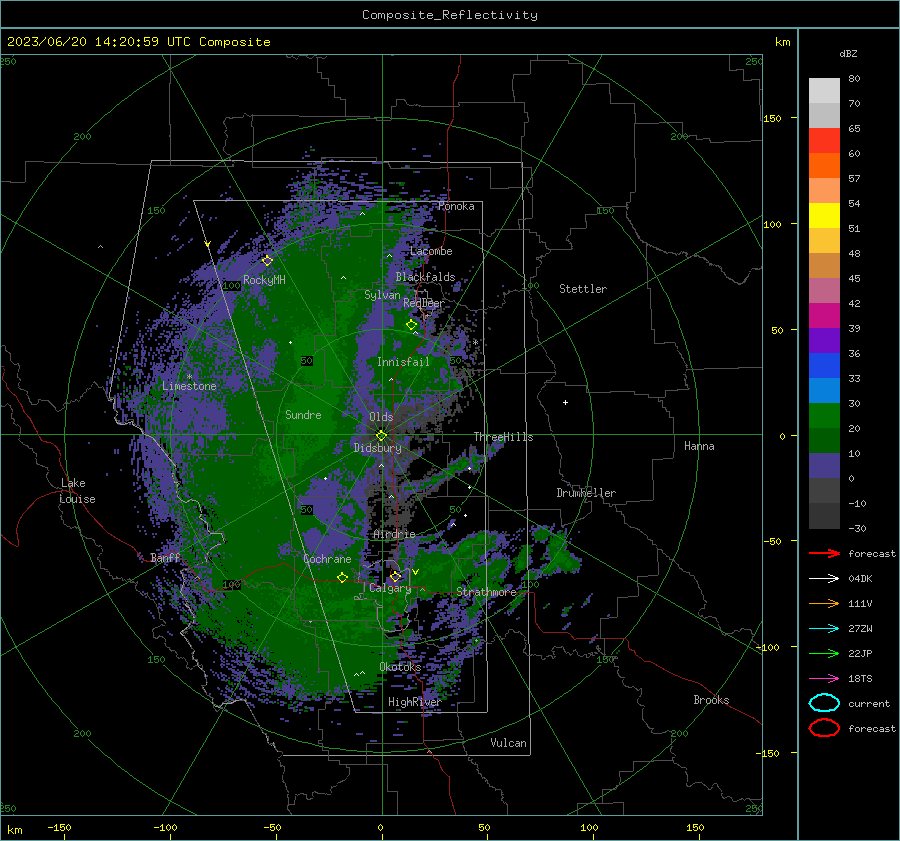Click the orange 111V arrow icon
Image resolution: width=900 pixels, height=841 pixels.
pyautogui.click(x=824, y=603)
